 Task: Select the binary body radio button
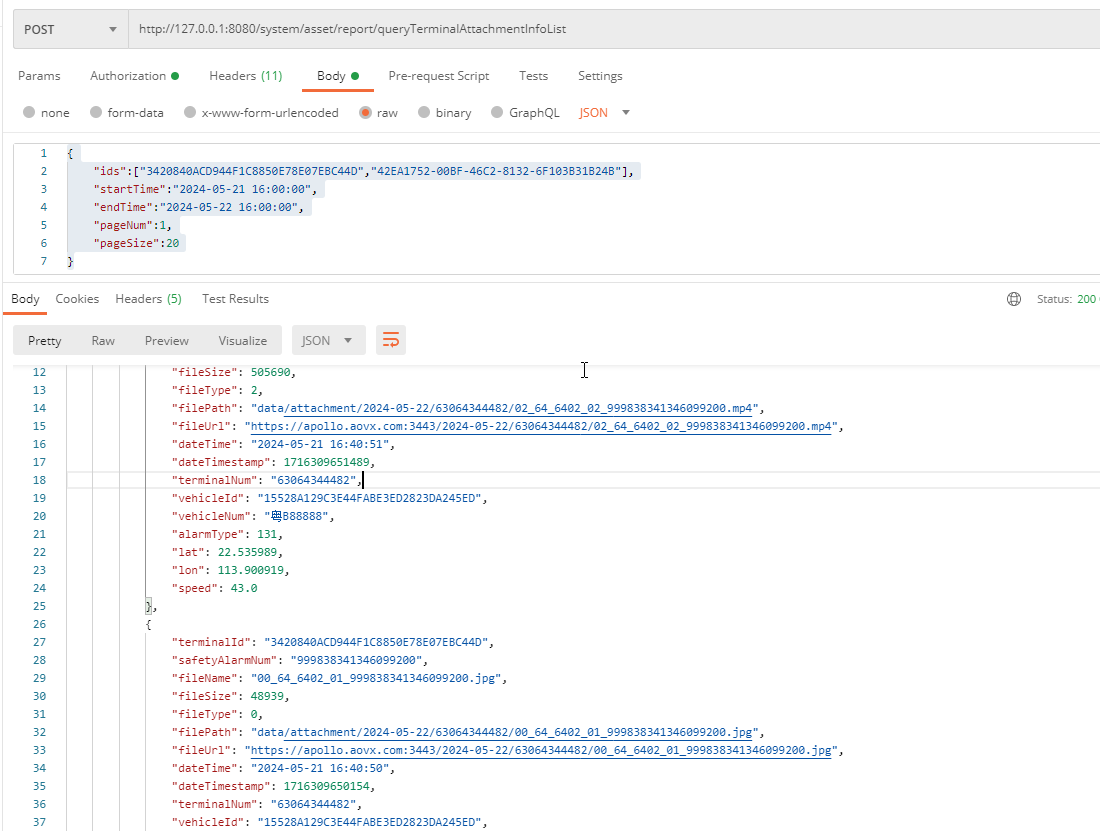424,113
